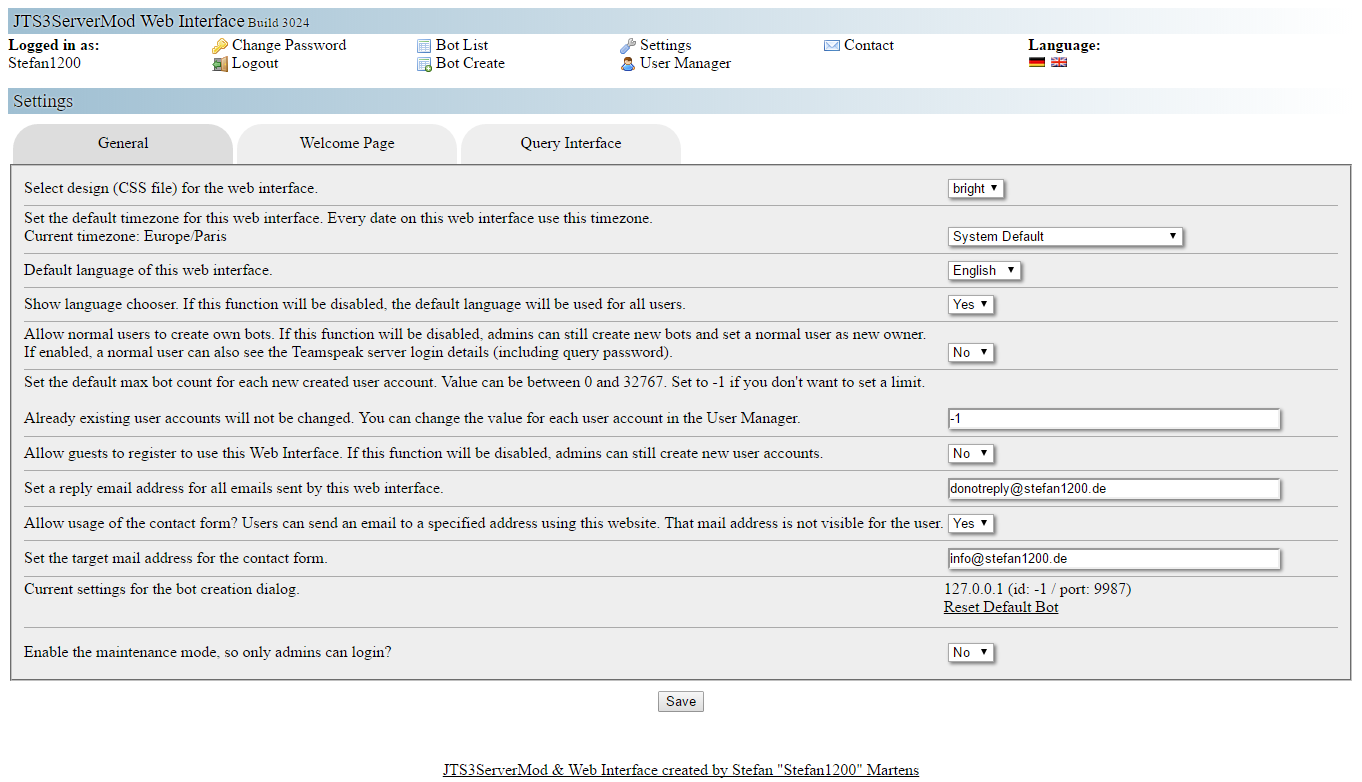The height and width of the screenshot is (782, 1362).
Task: Click the wrench icon beside Settings
Action: click(628, 46)
